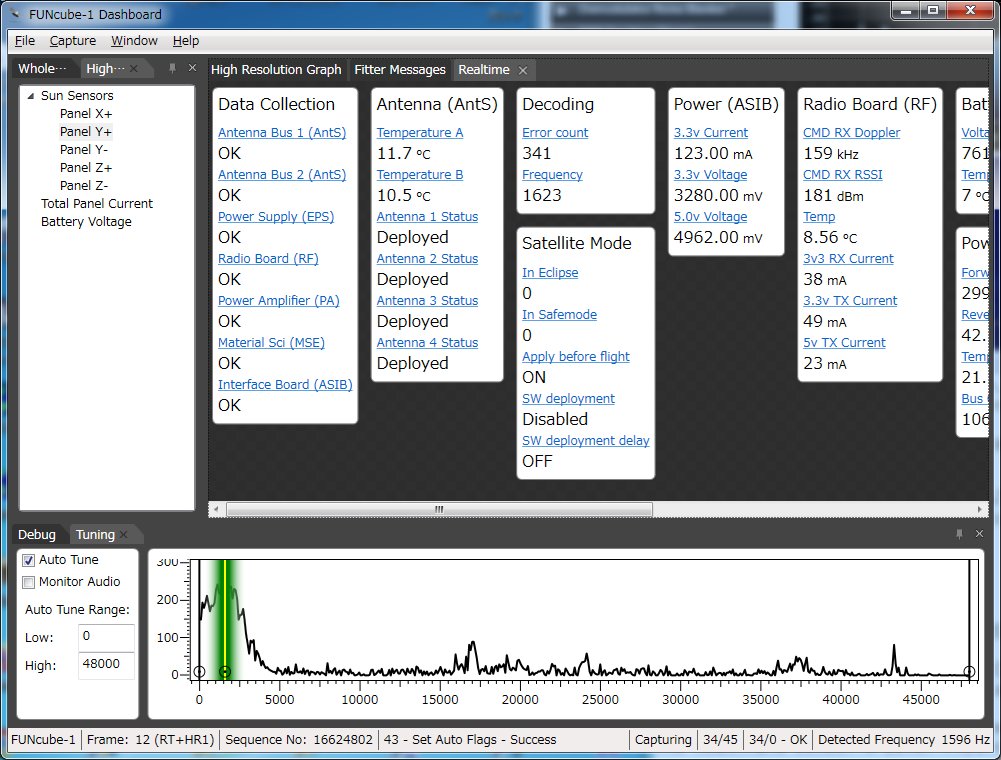The height and width of the screenshot is (760, 1001).
Task: Open Power Supply (EPS) link
Action: tap(276, 217)
